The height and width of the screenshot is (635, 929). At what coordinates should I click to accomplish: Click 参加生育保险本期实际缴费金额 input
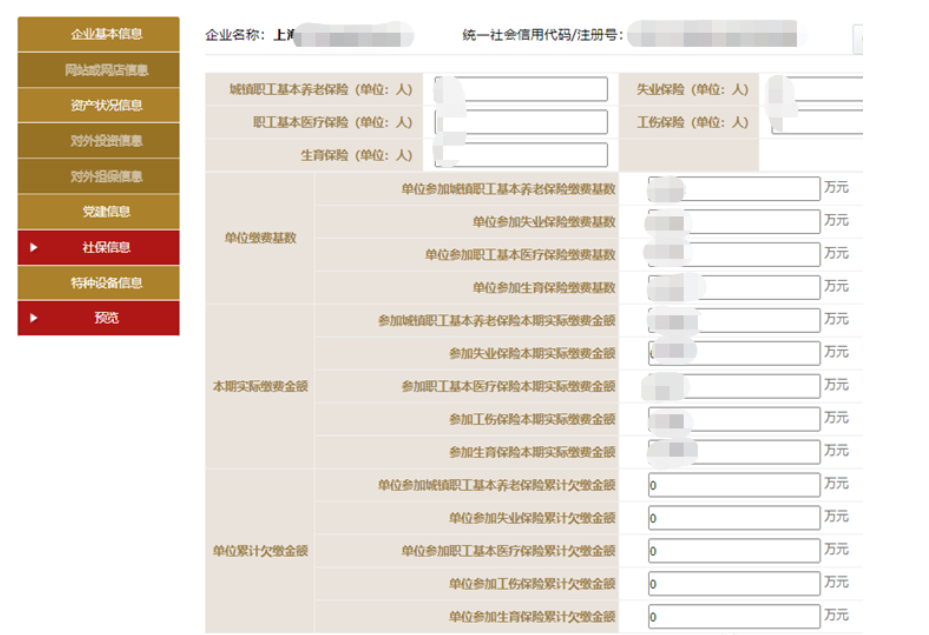tap(734, 451)
